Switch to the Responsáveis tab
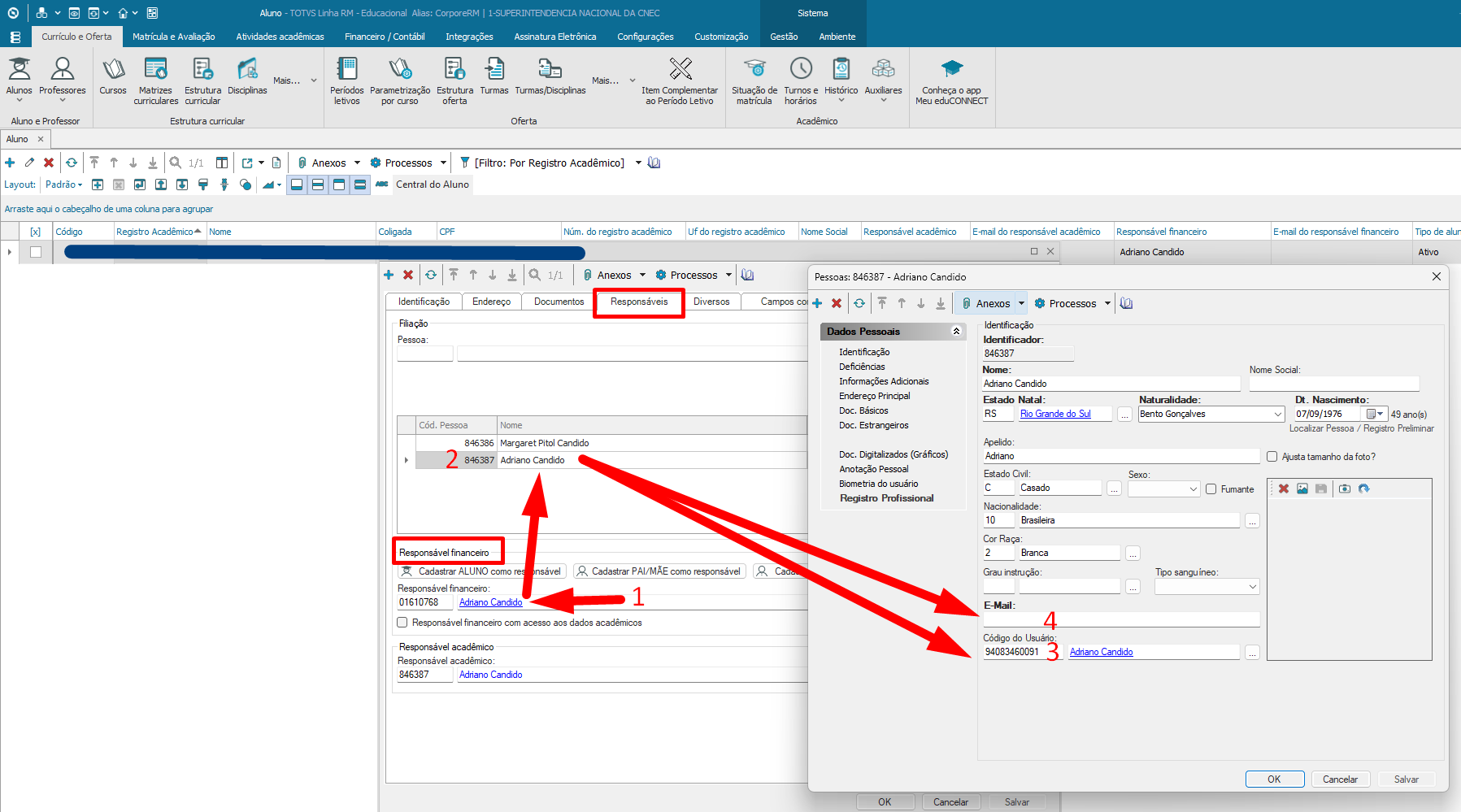Screen dimensions: 1461x812 639,302
